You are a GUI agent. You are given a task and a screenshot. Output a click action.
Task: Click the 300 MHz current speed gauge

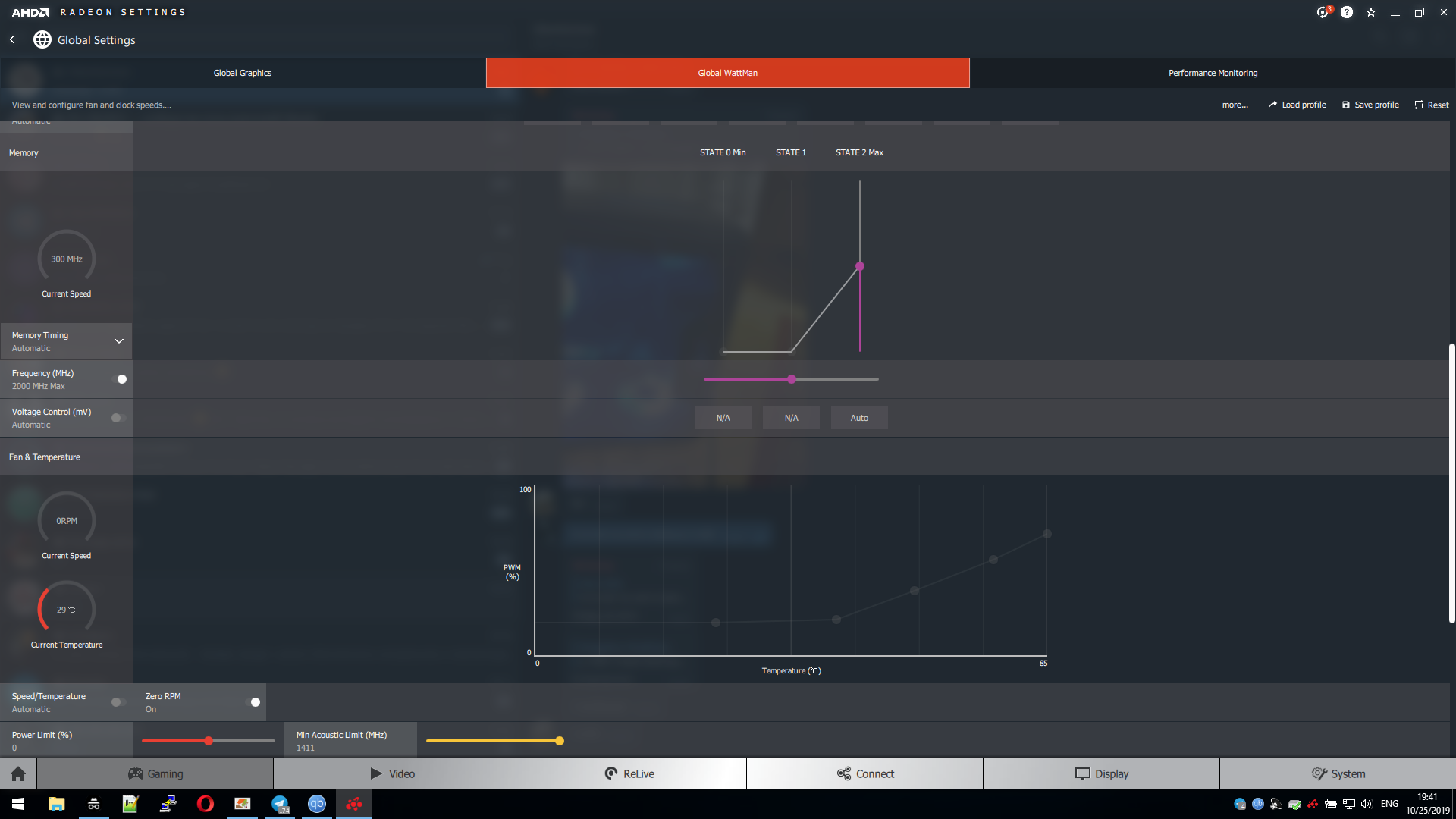pos(67,258)
